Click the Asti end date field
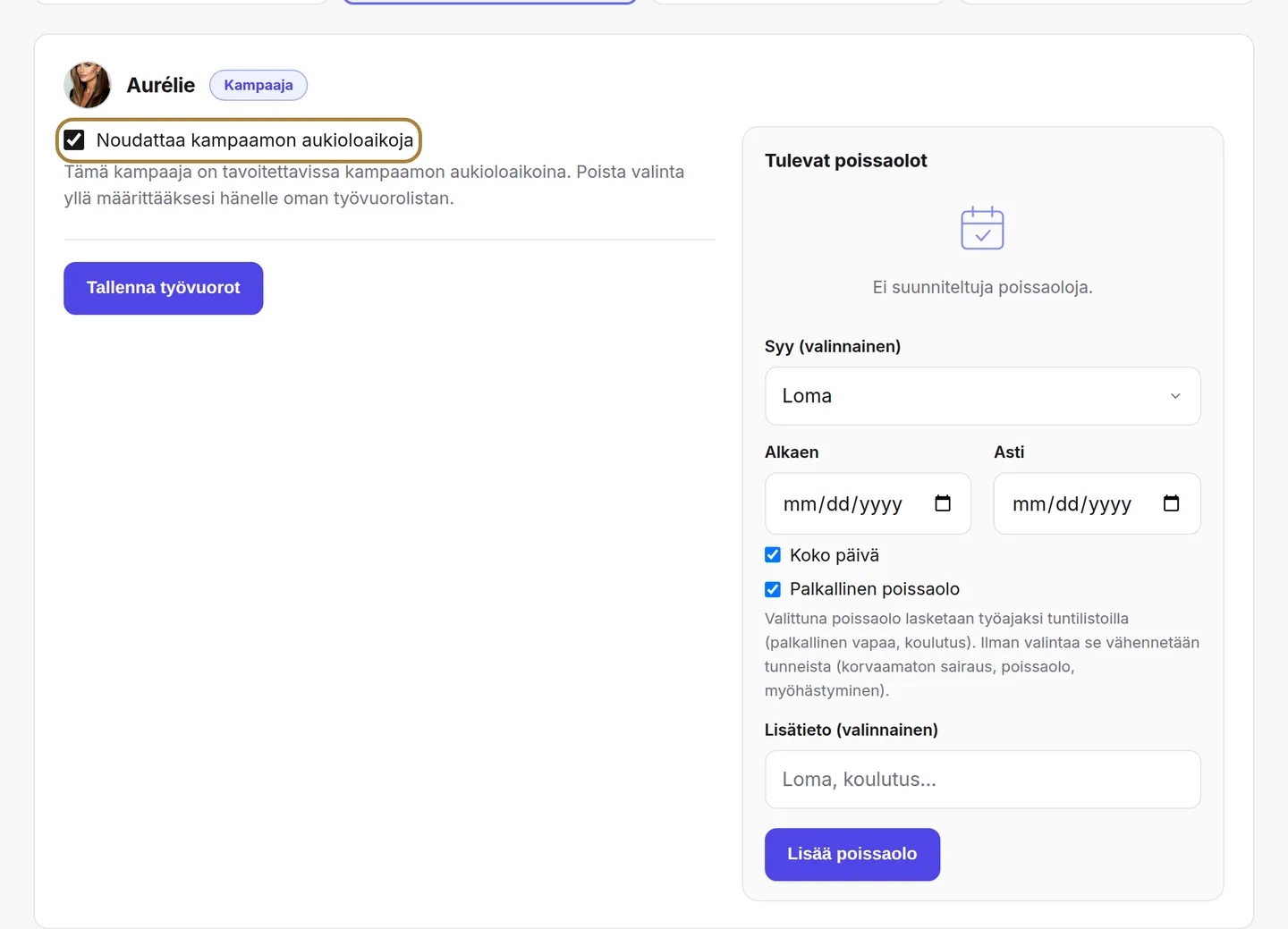 click(x=1097, y=503)
